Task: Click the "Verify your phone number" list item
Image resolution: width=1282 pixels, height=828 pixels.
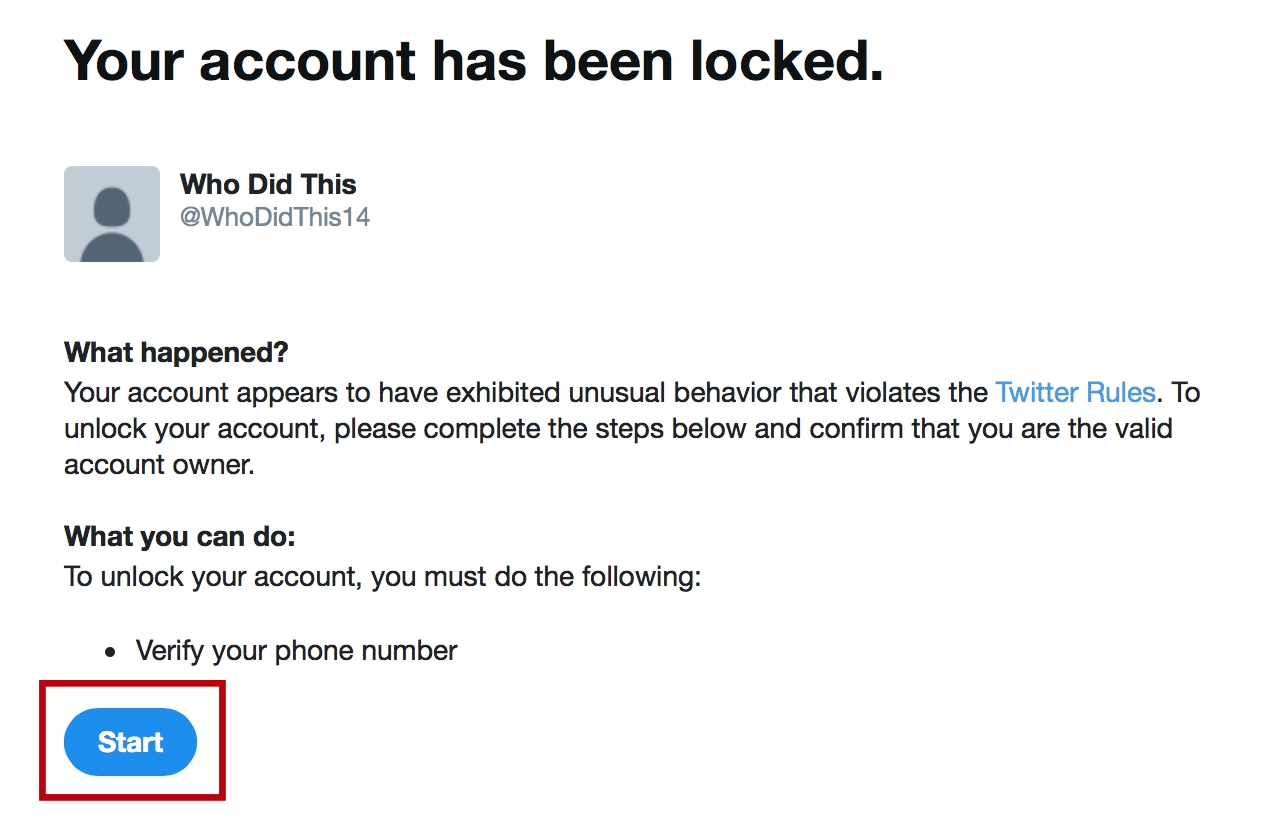Action: (x=296, y=651)
